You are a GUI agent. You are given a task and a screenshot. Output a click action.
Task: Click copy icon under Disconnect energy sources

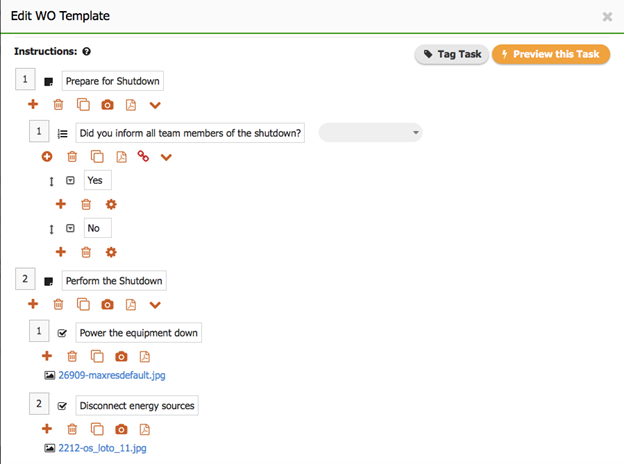point(97,429)
